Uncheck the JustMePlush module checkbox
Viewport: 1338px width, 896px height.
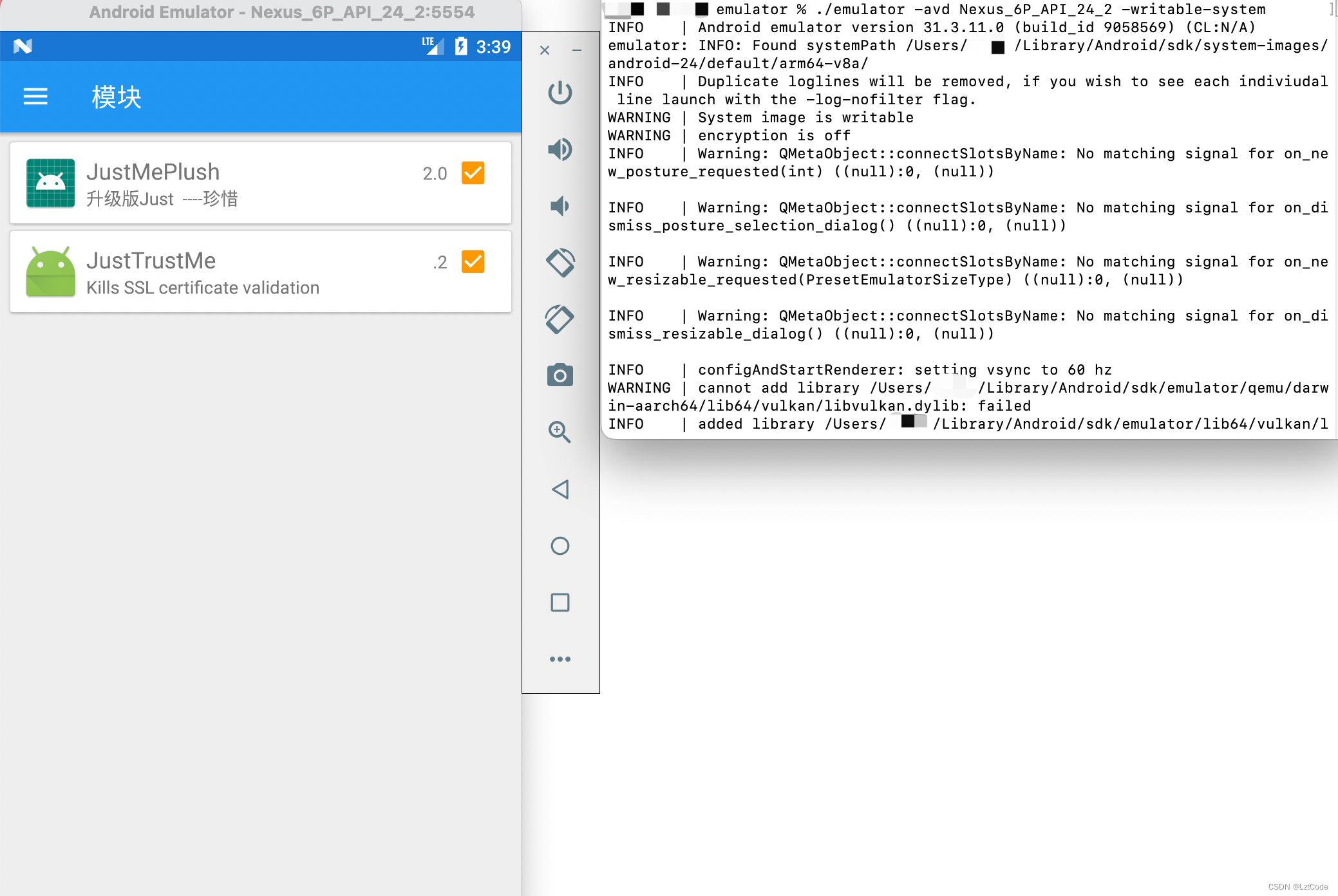coord(473,173)
